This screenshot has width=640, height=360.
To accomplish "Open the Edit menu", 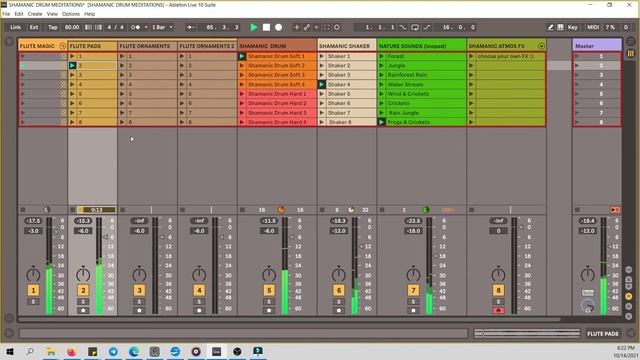I will click(x=19, y=14).
